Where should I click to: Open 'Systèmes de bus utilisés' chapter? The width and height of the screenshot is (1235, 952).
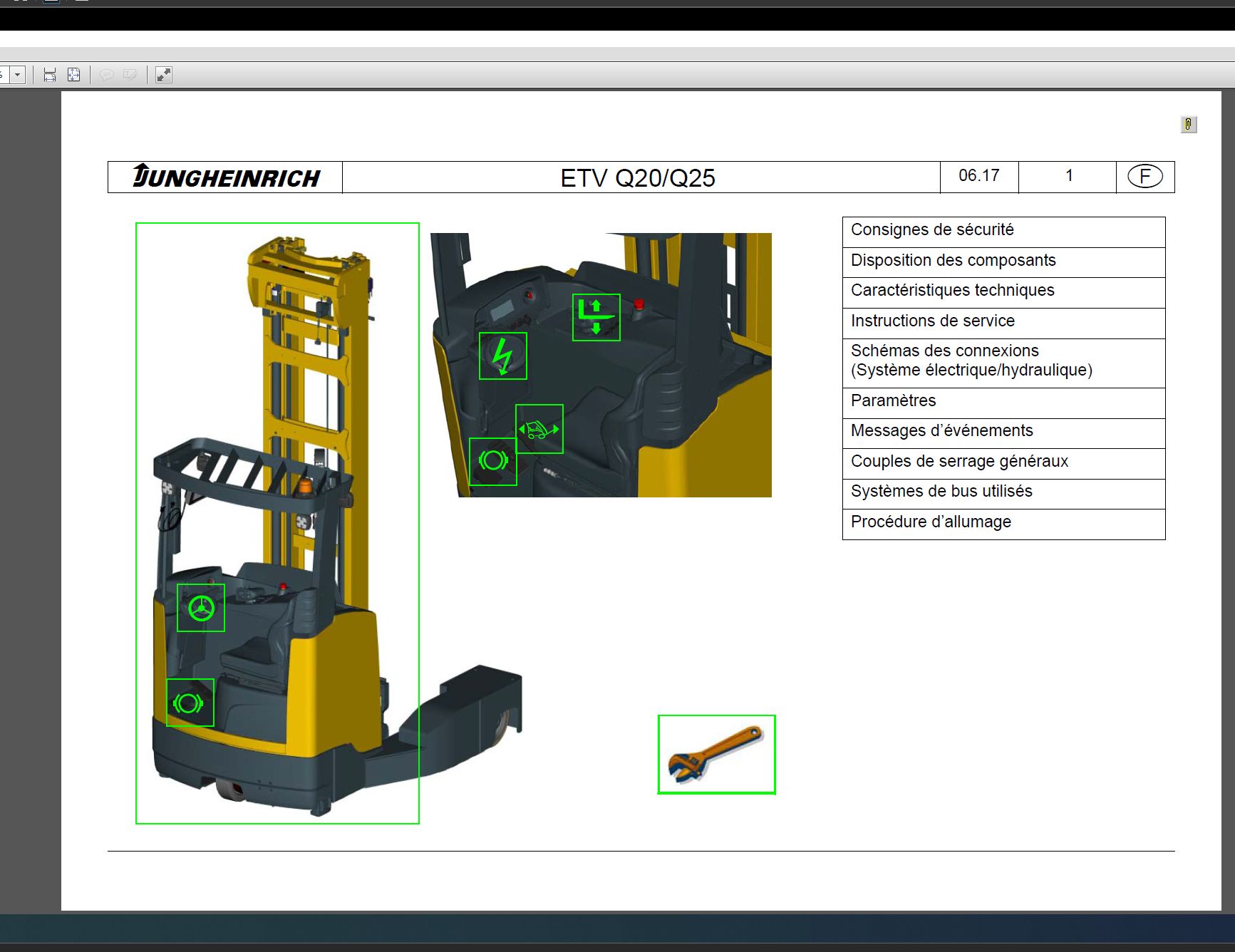point(1003,493)
